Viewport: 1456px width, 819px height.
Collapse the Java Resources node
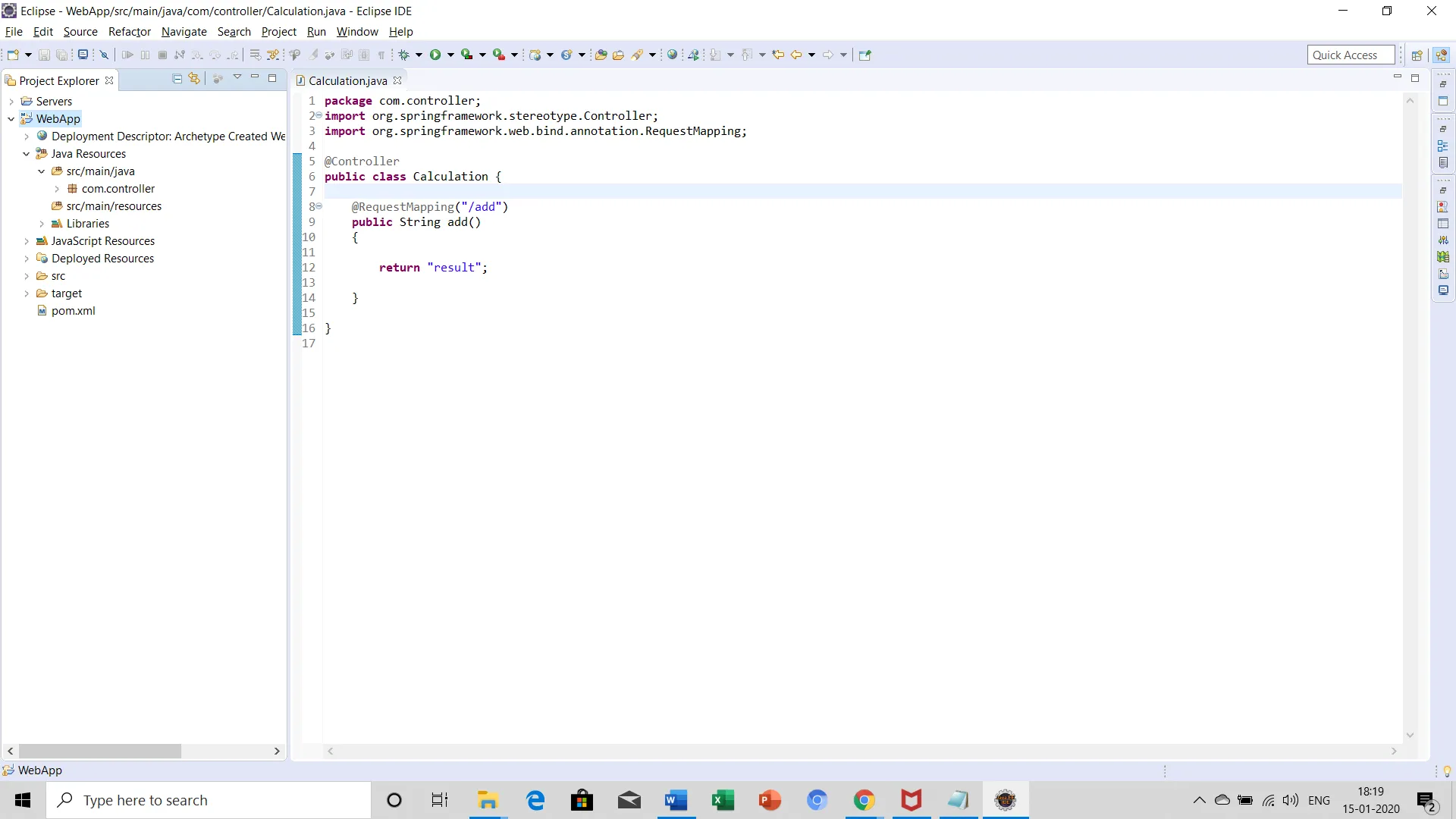[27, 154]
